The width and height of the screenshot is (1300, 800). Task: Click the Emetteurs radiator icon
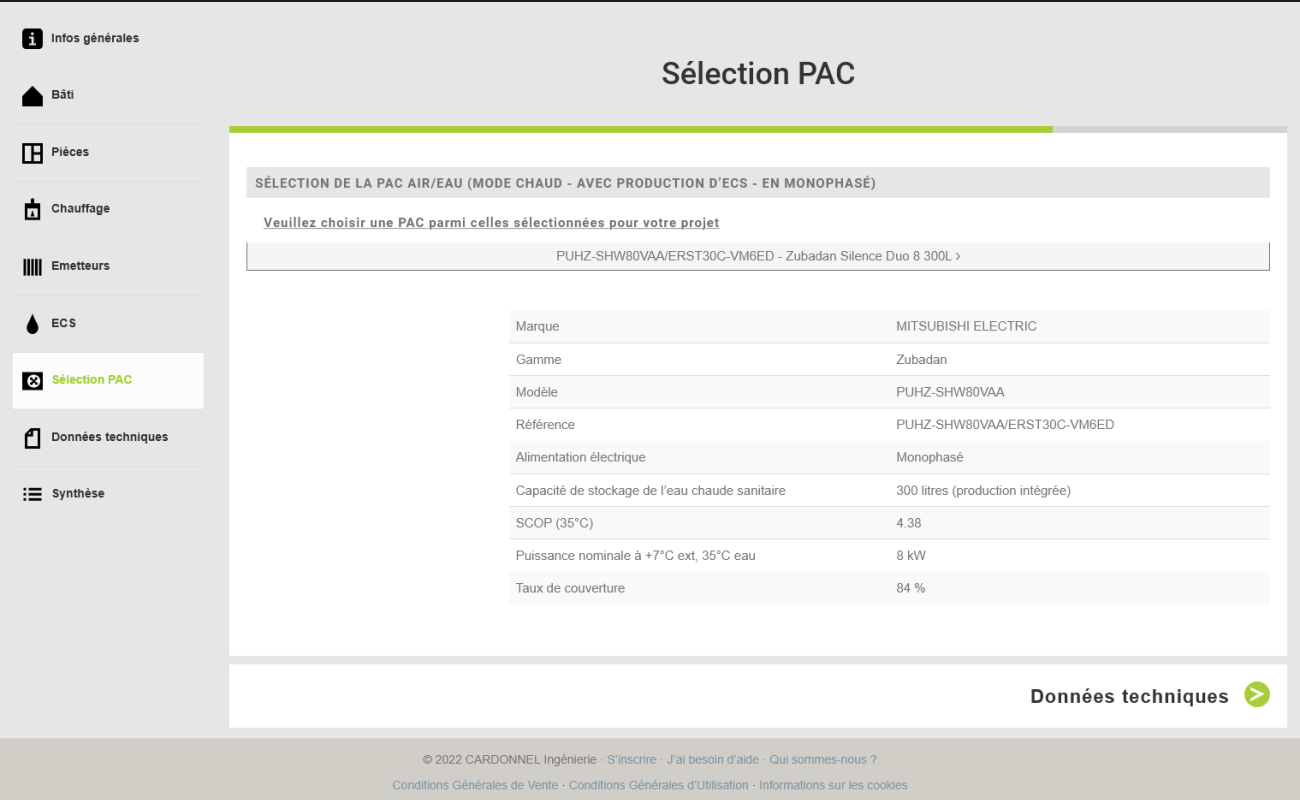(x=33, y=267)
